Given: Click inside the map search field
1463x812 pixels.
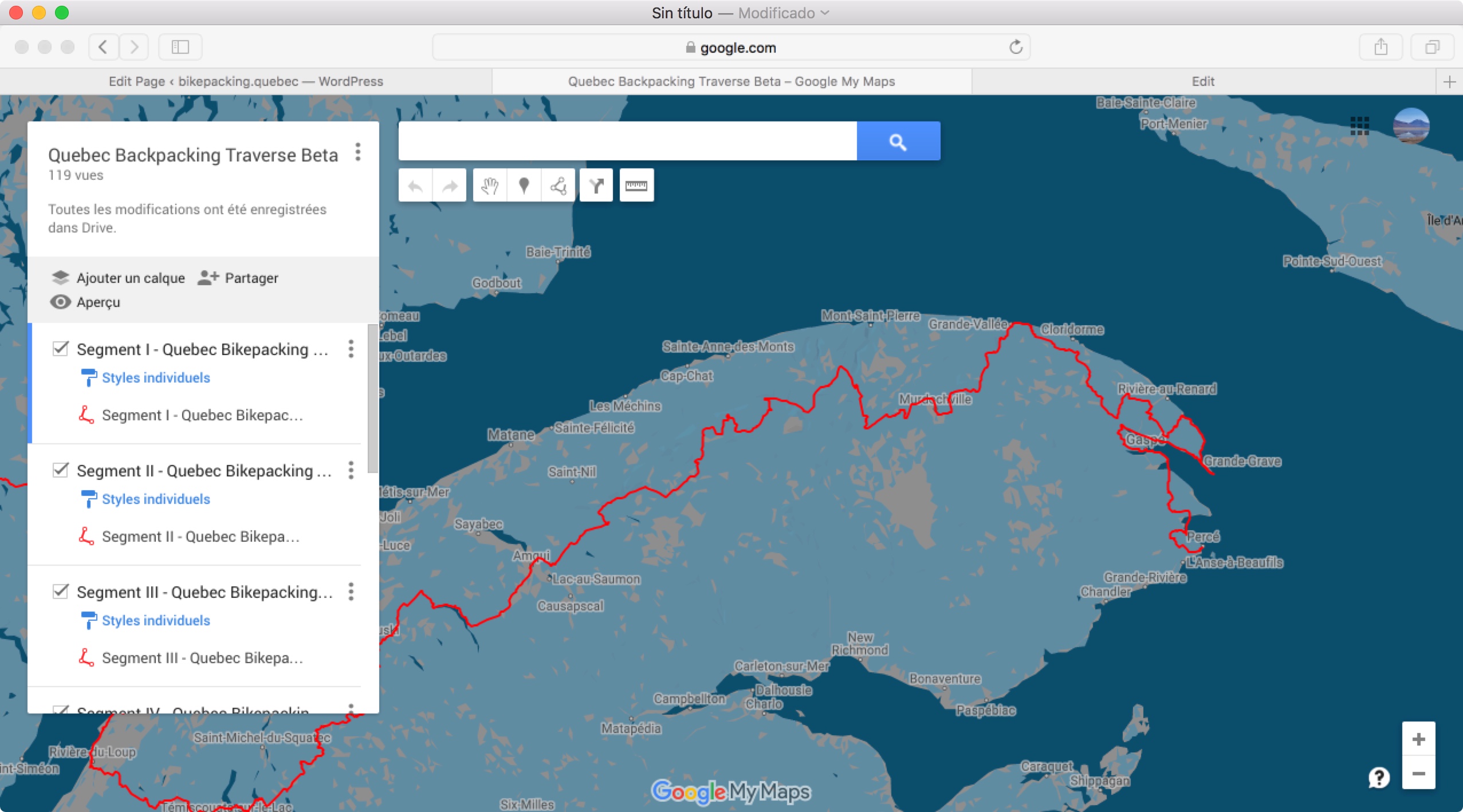Looking at the screenshot, I should click(628, 141).
